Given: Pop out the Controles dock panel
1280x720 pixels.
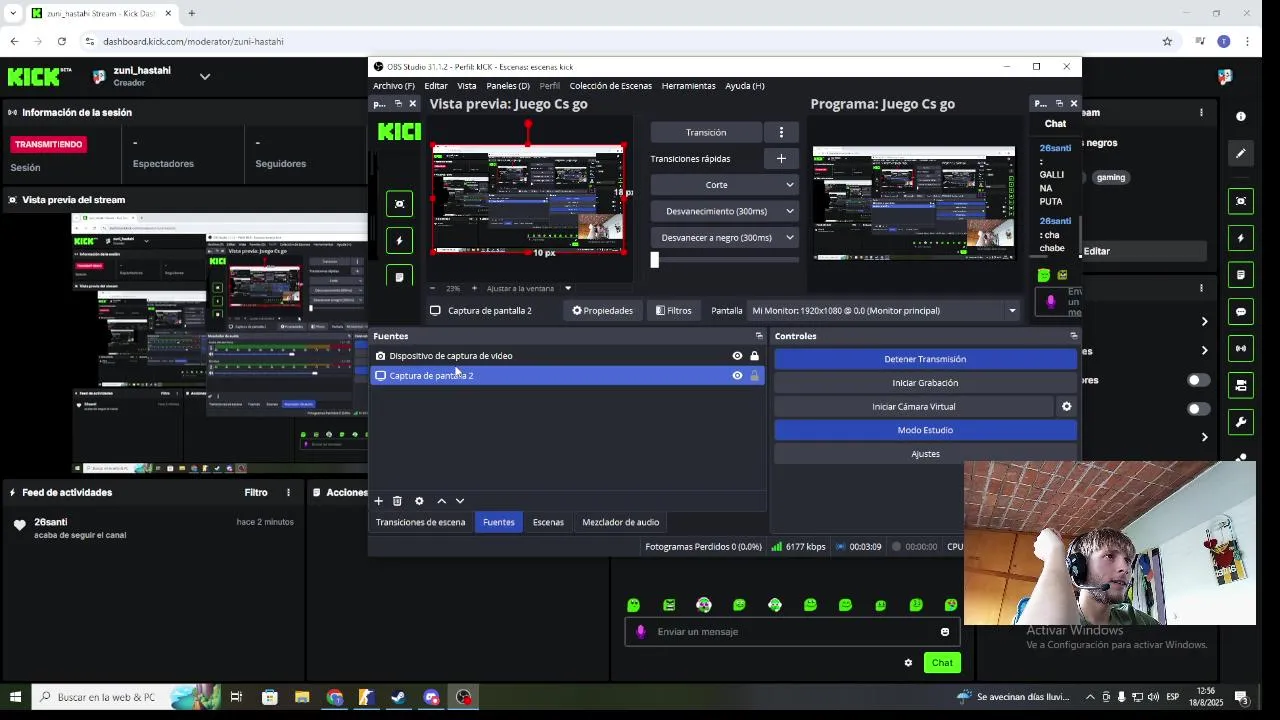Looking at the screenshot, I should (x=1073, y=336).
